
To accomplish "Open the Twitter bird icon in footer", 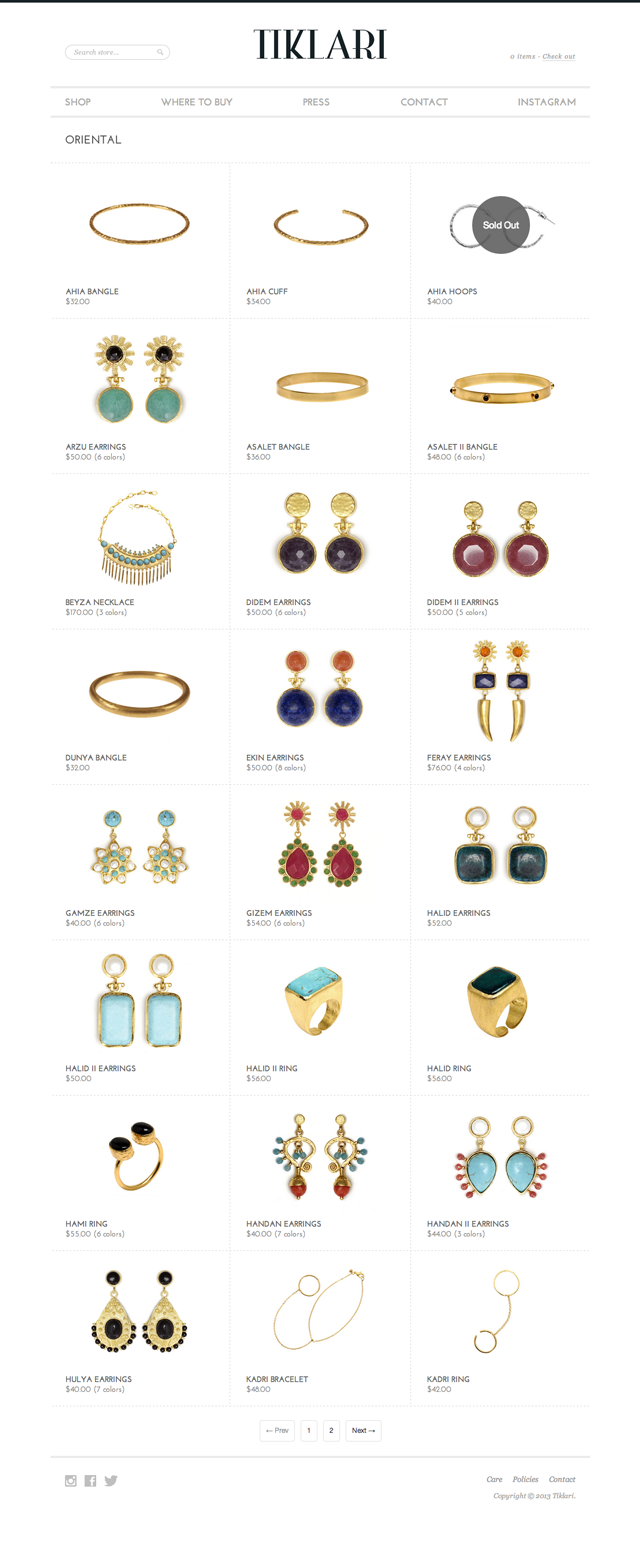I will click(x=111, y=1481).
